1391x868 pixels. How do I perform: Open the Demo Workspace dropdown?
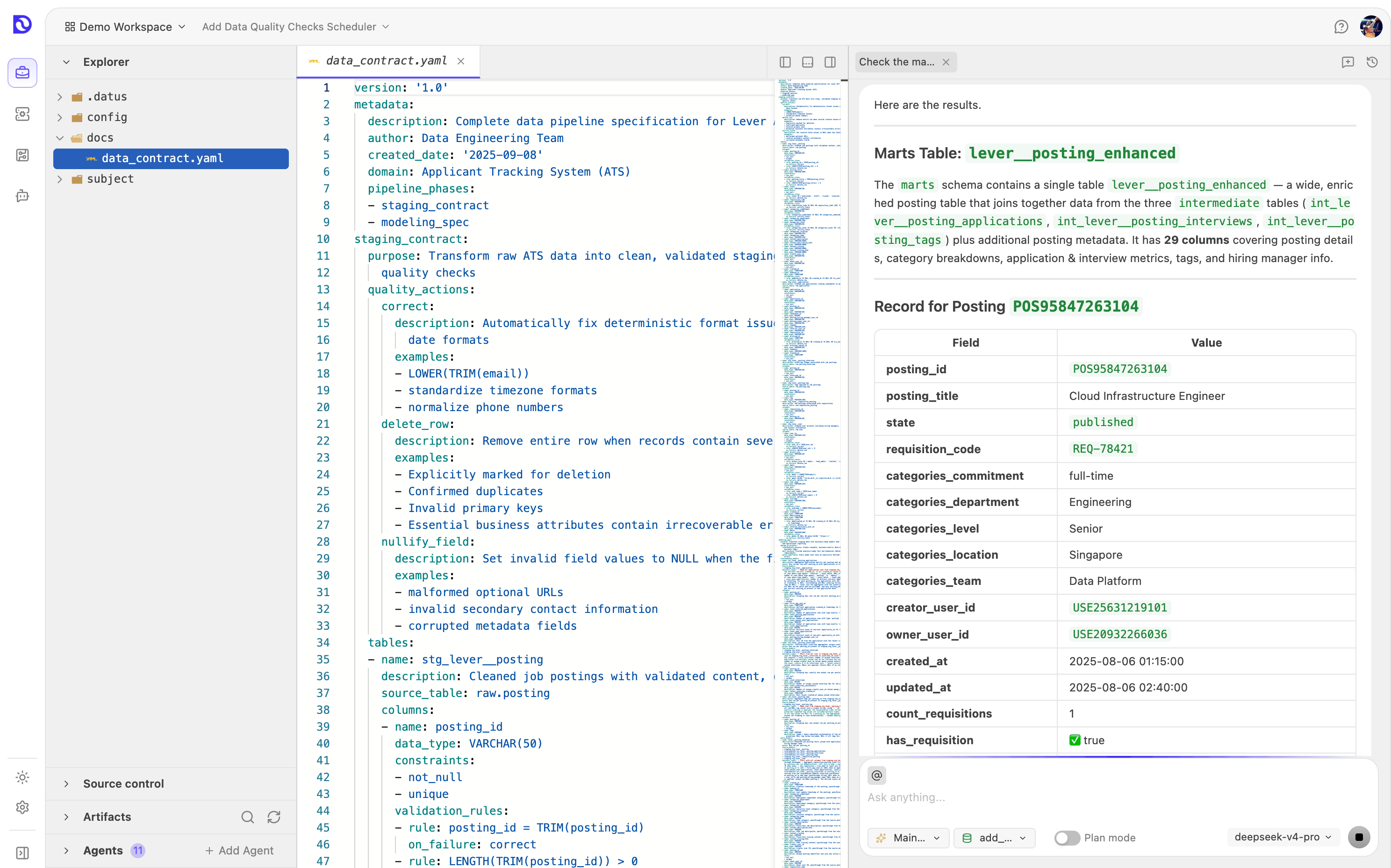(125, 27)
